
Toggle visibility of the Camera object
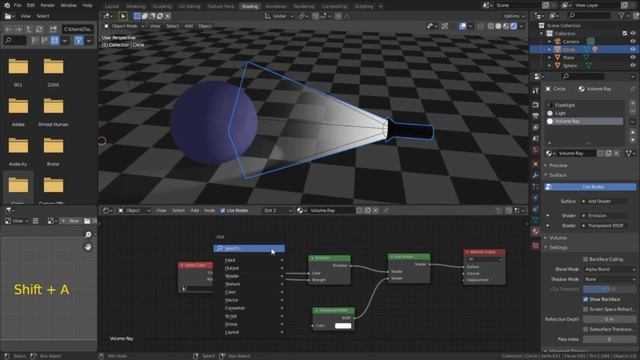633,41
